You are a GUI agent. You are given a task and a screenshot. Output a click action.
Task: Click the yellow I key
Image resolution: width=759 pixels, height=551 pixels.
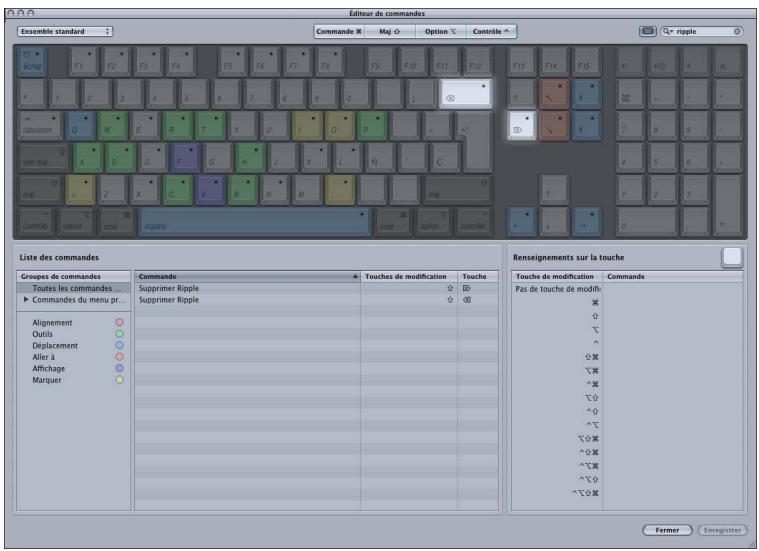point(307,126)
